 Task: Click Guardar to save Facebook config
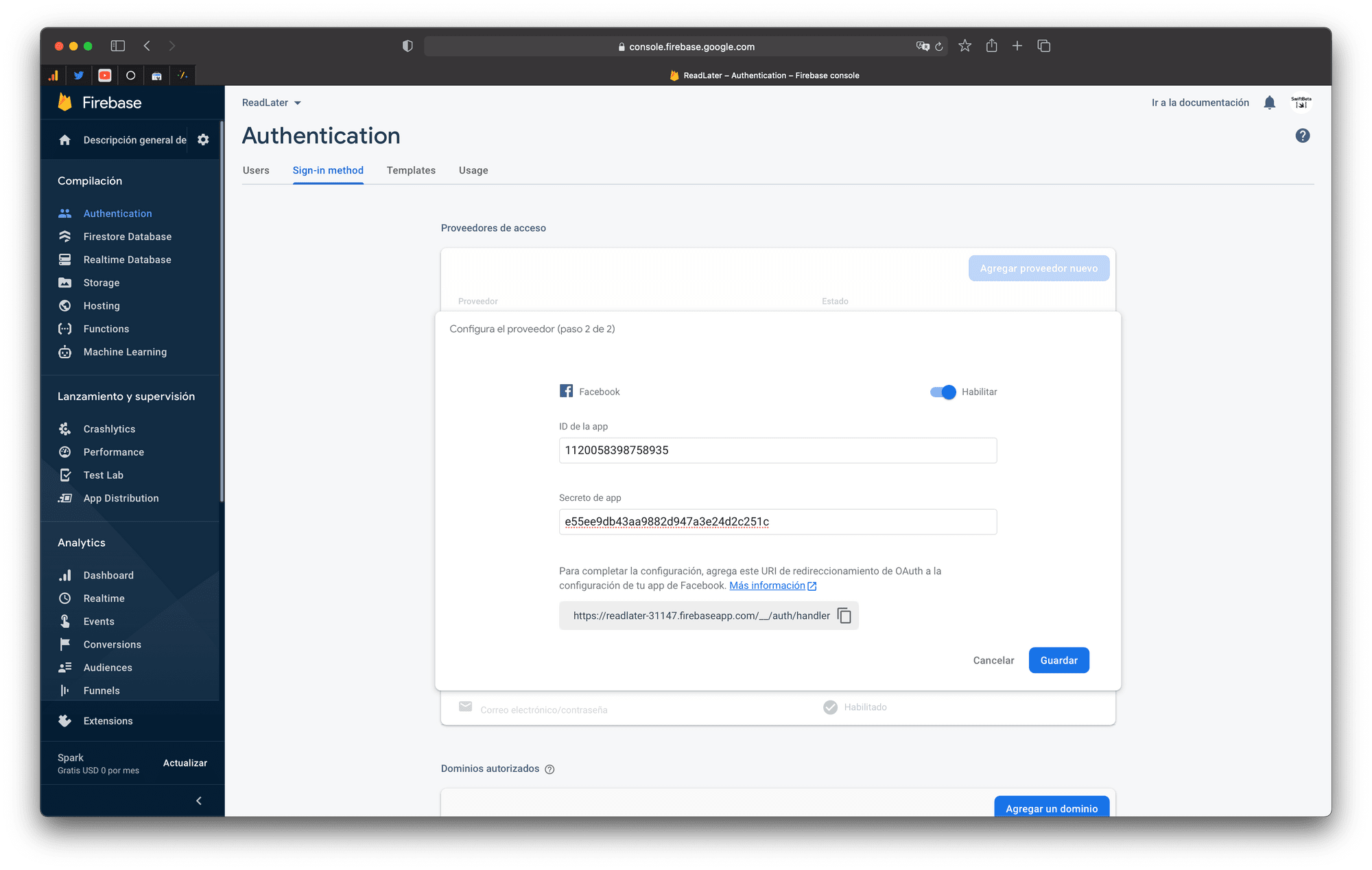1058,659
